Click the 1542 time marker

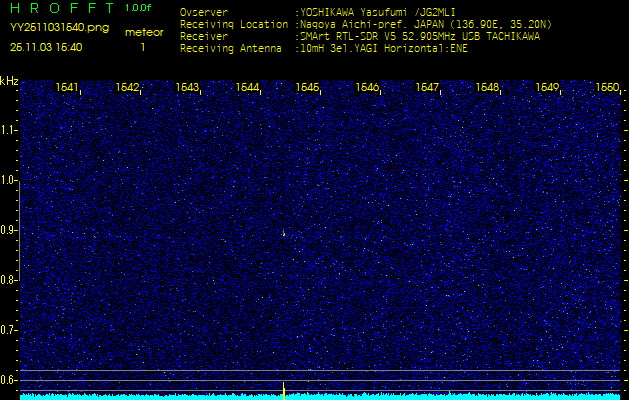tap(128, 87)
